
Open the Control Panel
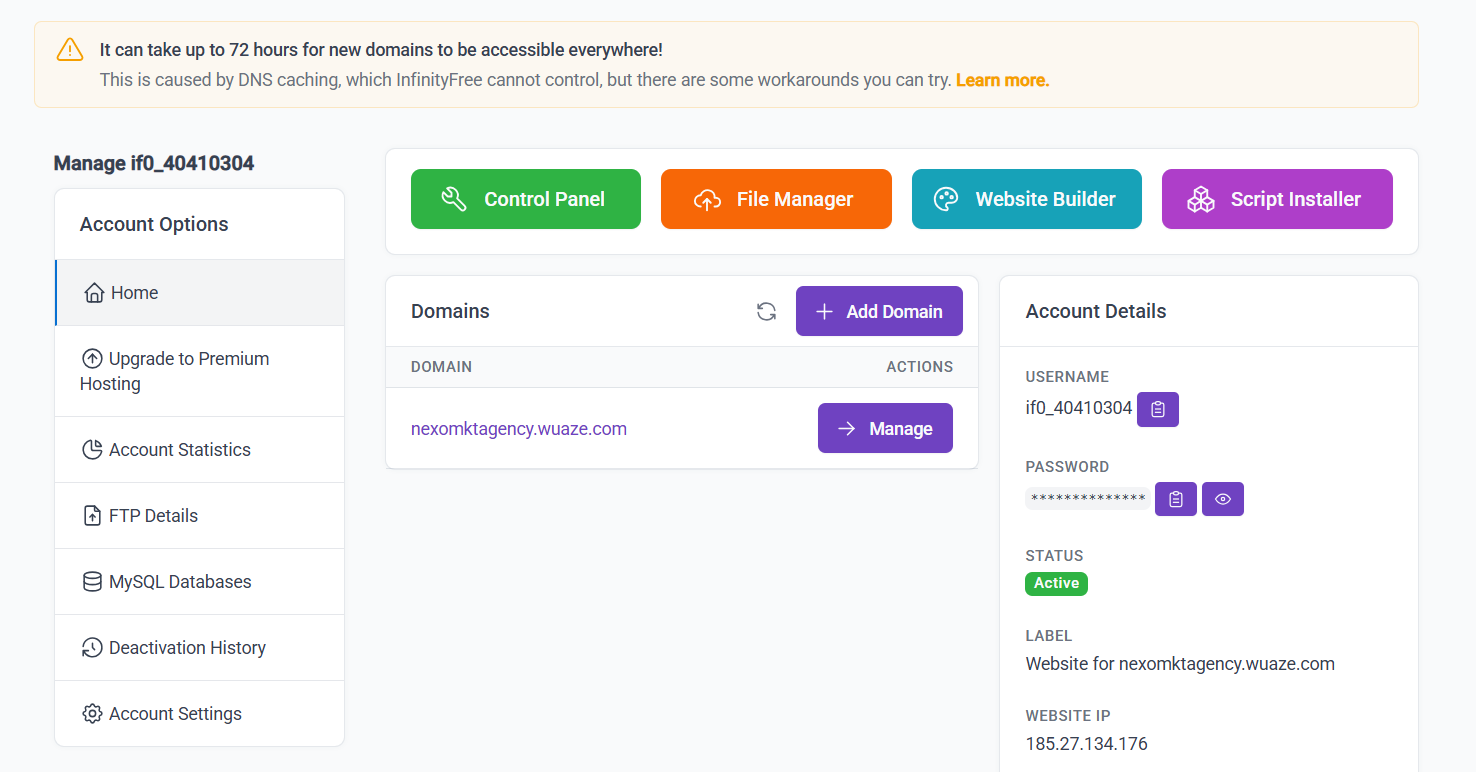point(525,199)
